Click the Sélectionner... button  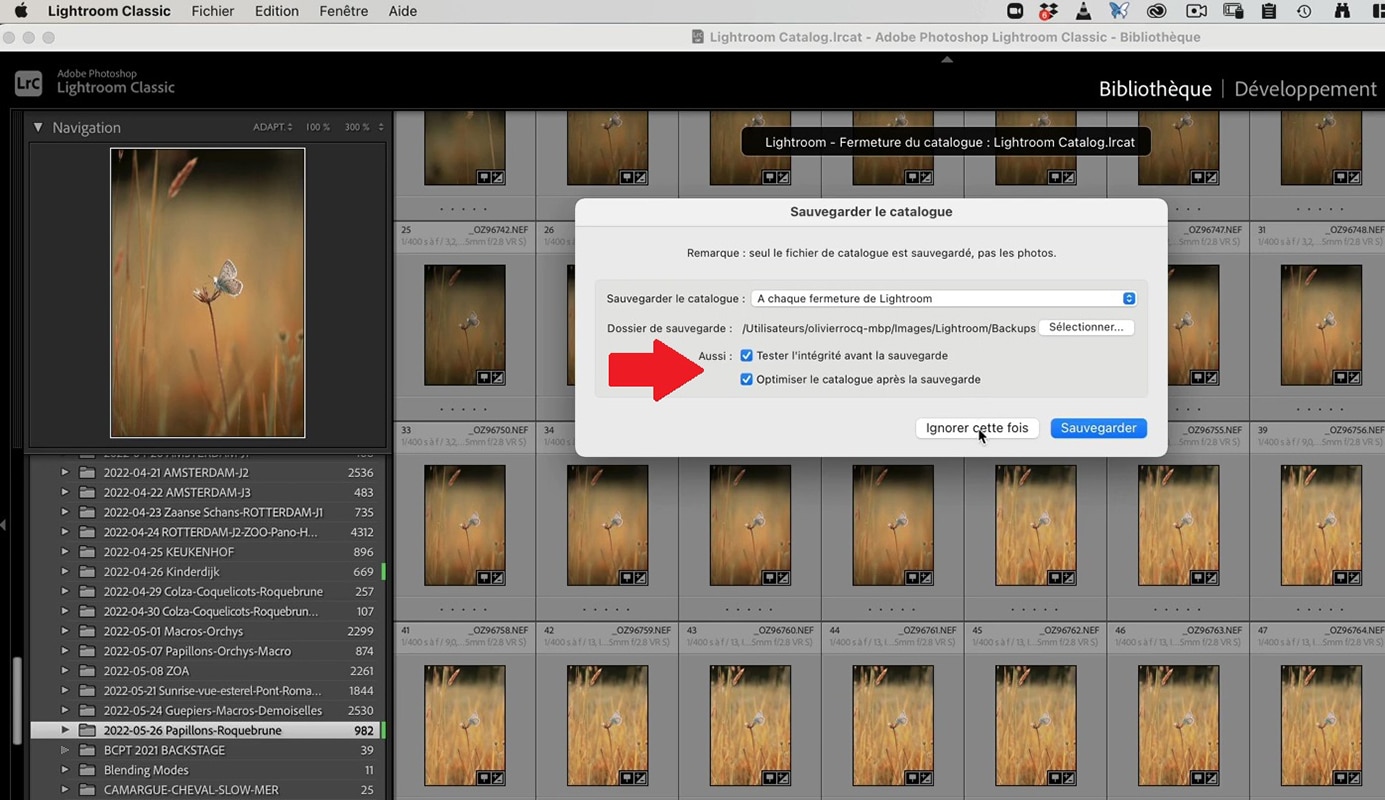coord(1086,327)
